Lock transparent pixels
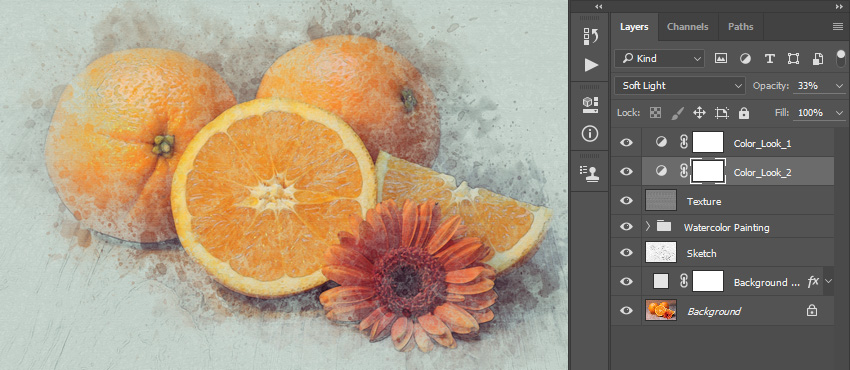This screenshot has height=370, width=850. [x=656, y=113]
